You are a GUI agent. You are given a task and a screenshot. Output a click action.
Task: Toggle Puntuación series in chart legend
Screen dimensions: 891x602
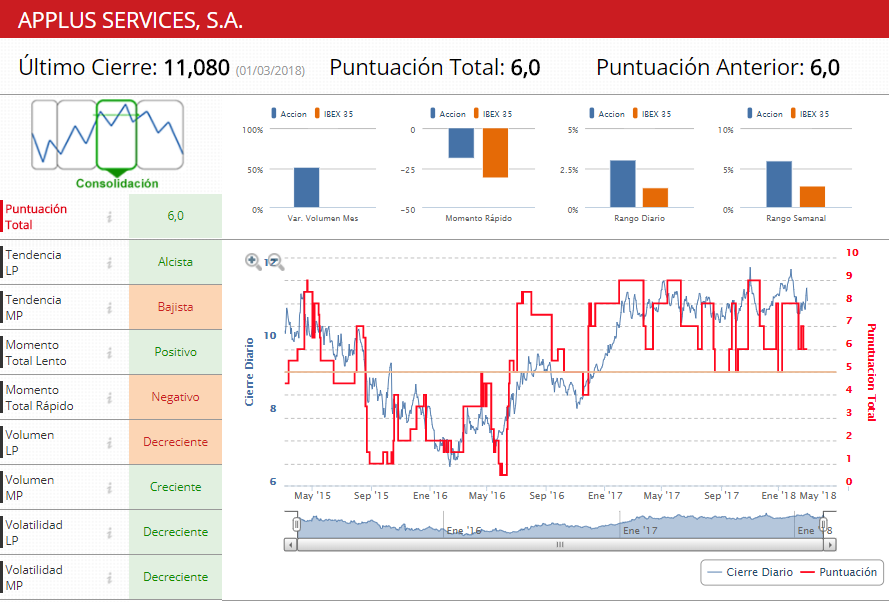click(x=838, y=572)
